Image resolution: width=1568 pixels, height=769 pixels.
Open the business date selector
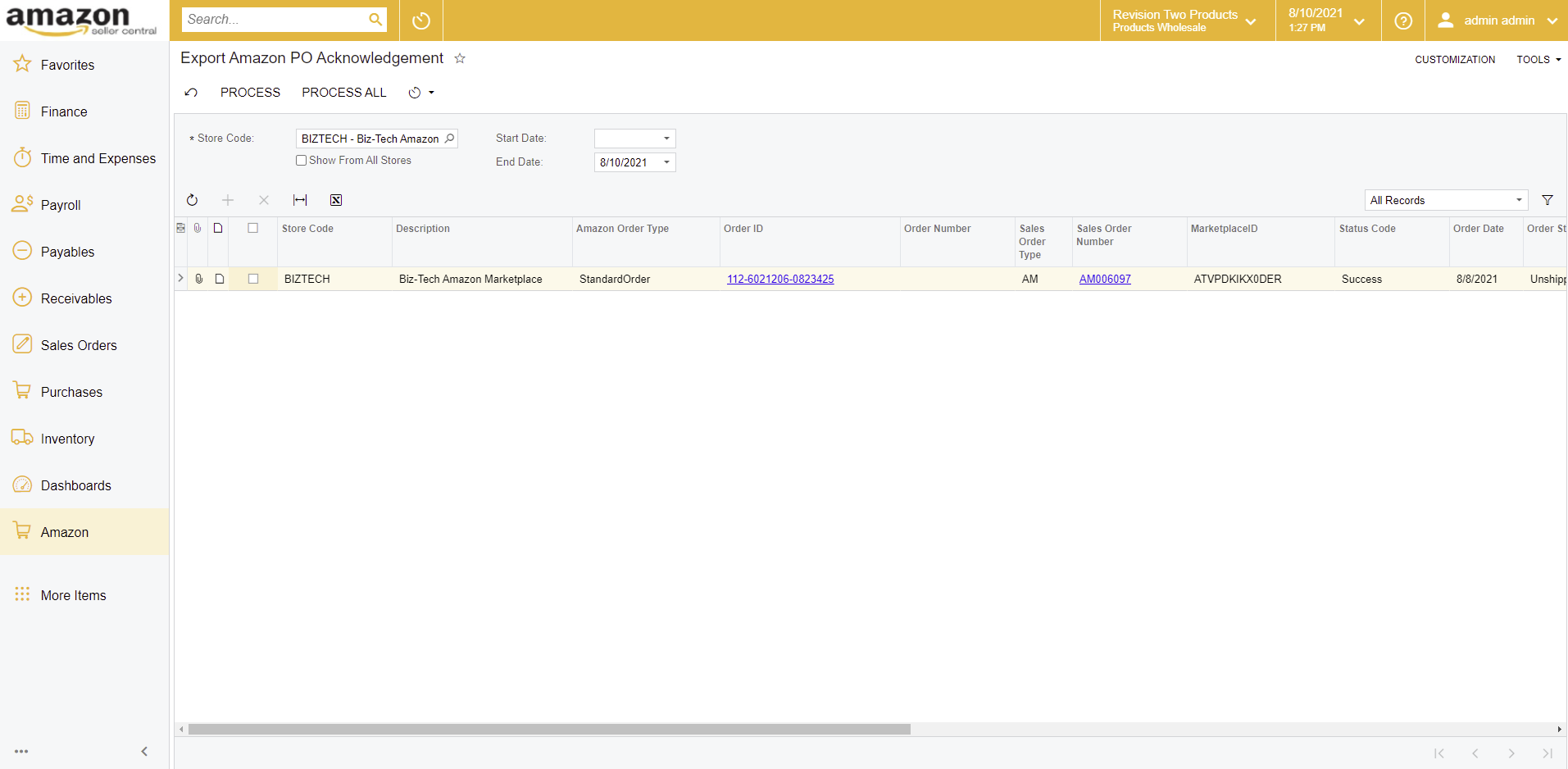(1327, 20)
